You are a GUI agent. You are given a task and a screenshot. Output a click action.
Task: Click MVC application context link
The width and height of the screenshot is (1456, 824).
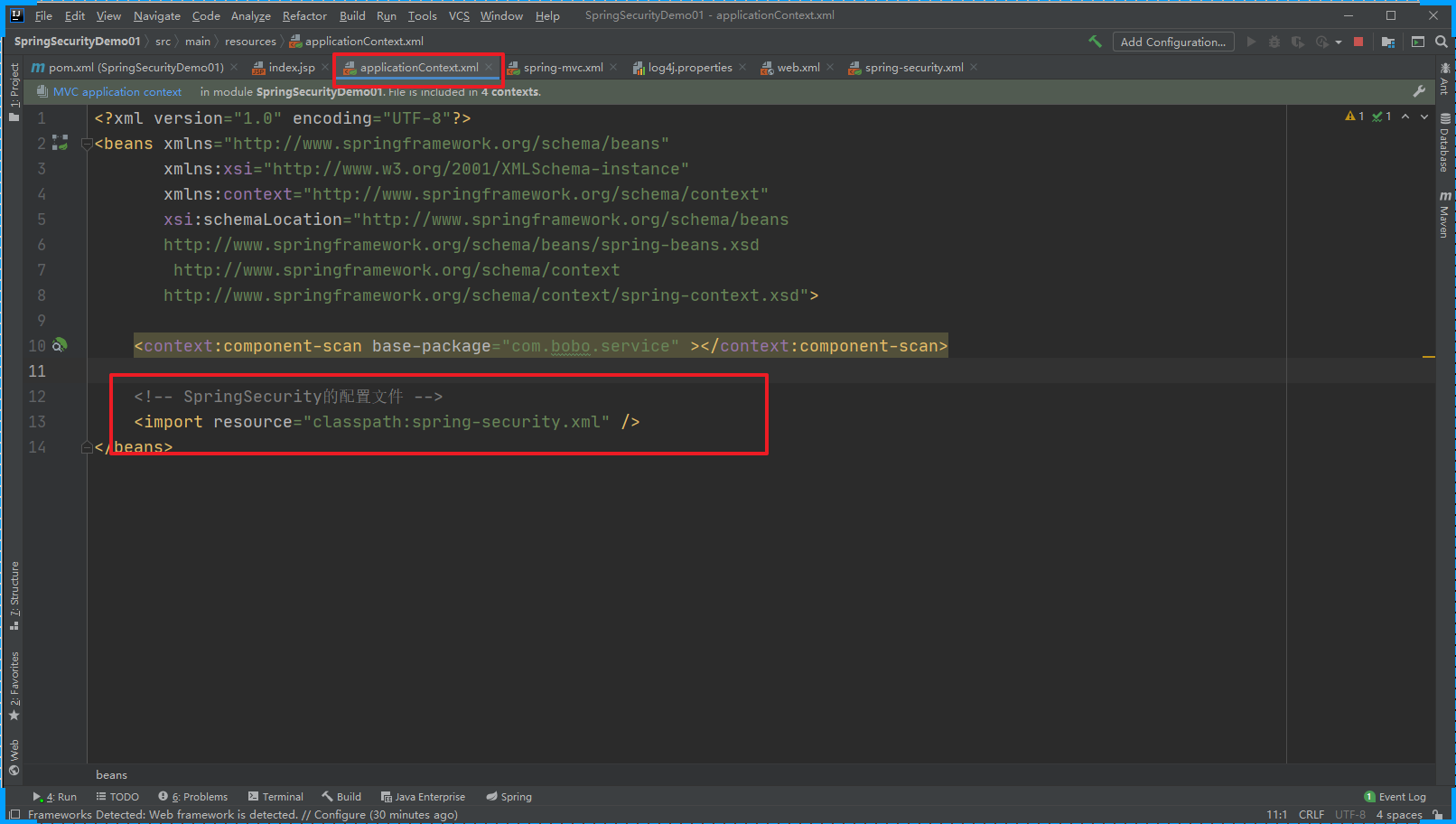pyautogui.click(x=117, y=91)
